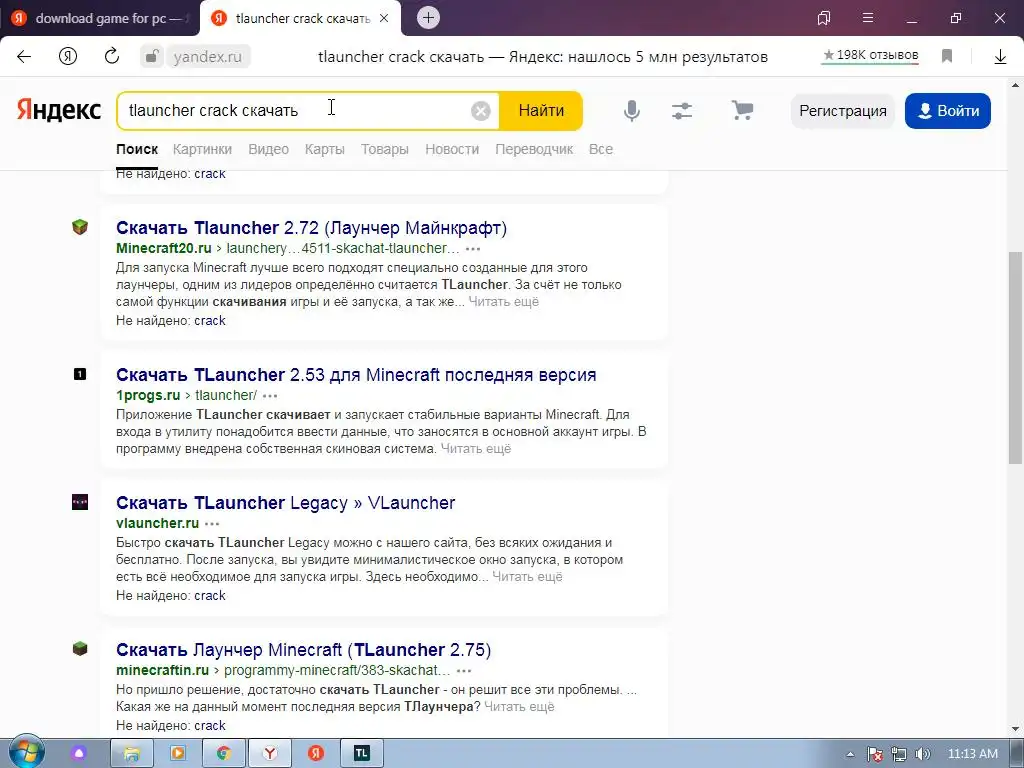Image resolution: width=1024 pixels, height=768 pixels.
Task: Open Minecraft20.ru result favicon
Action: point(80,227)
